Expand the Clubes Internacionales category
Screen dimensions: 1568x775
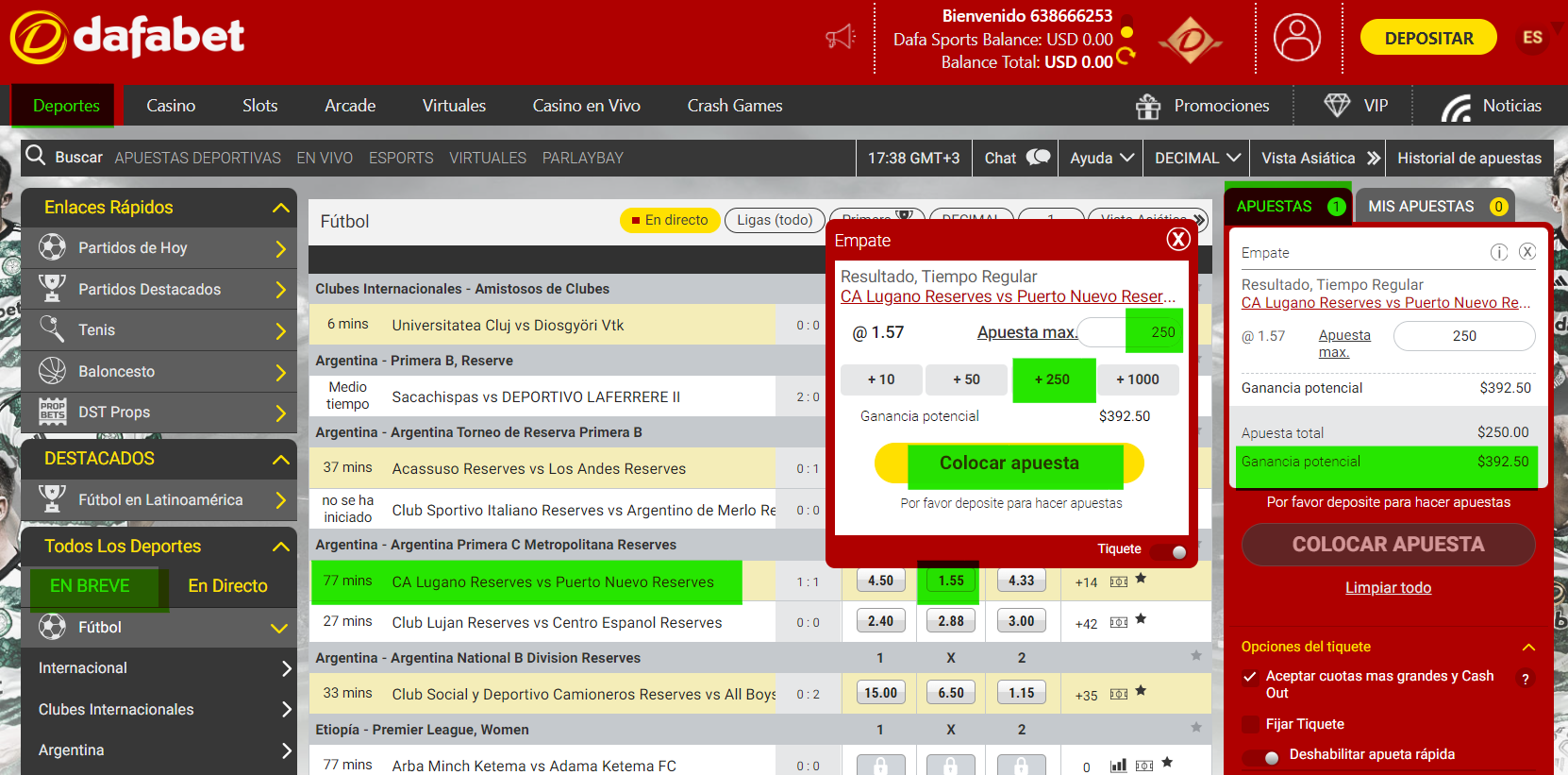click(287, 709)
